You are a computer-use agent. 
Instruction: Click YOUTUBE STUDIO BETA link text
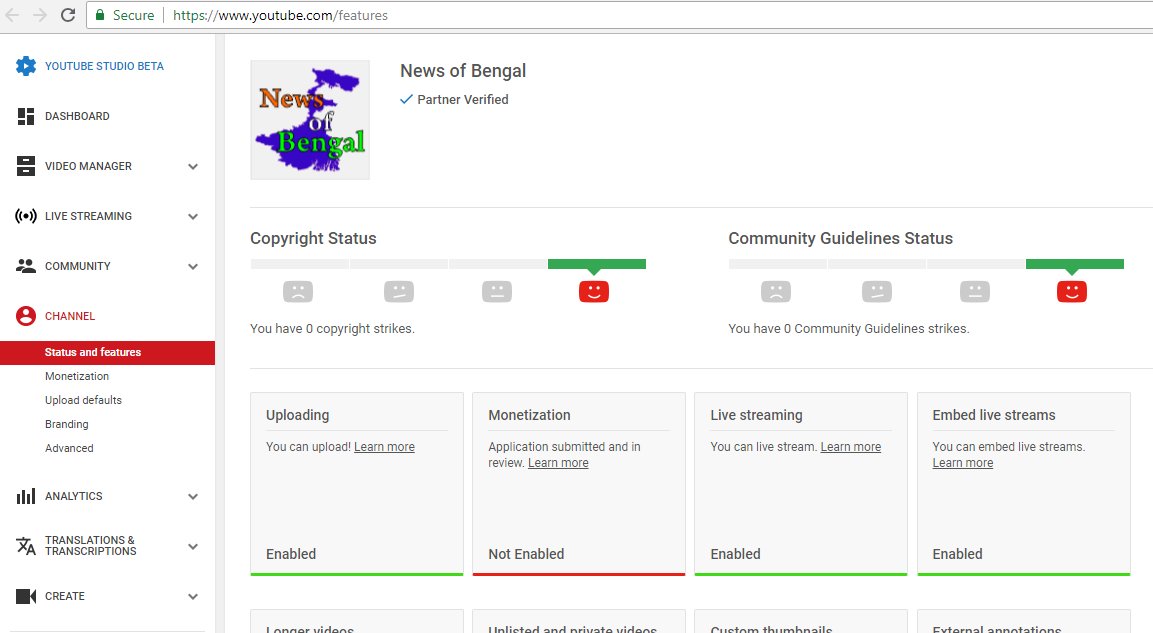click(x=104, y=66)
